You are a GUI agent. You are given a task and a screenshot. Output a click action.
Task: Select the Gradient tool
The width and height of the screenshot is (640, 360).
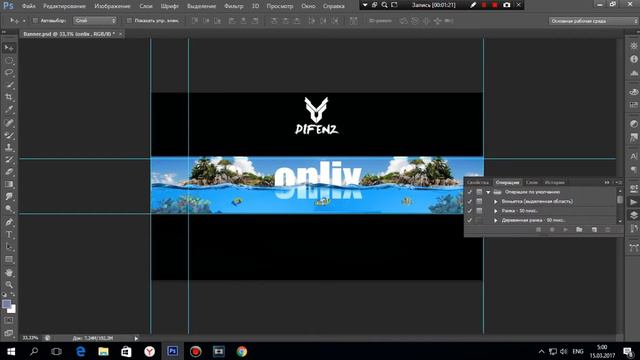[9, 184]
